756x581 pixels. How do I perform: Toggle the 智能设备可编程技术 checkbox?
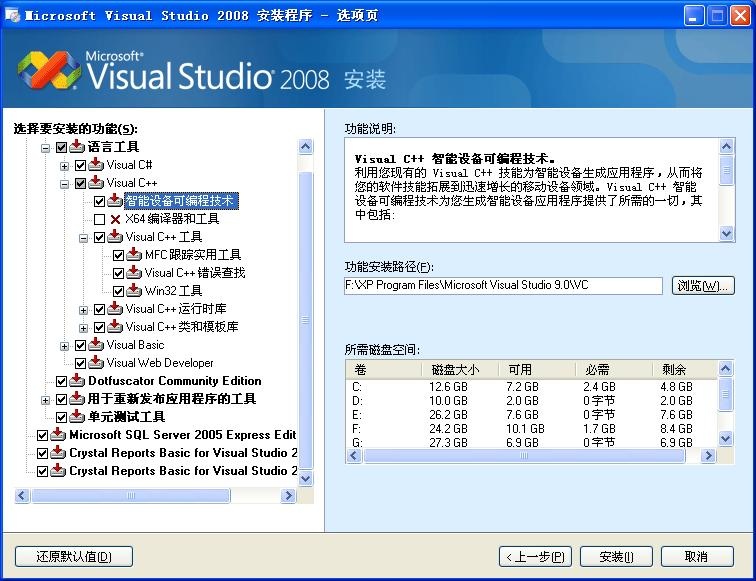(99, 201)
